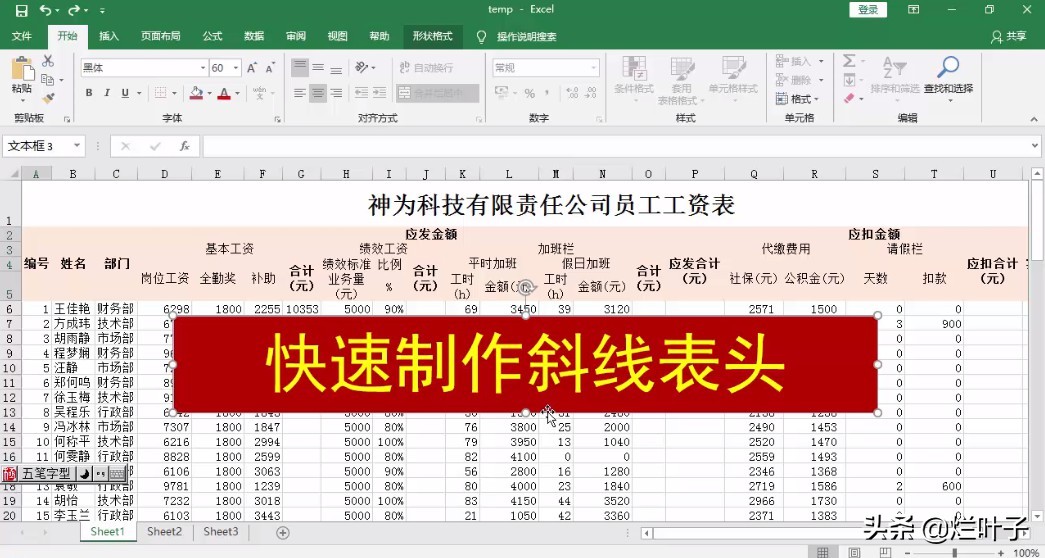Screen dimensions: 1045x558
Task: Click the 共享 share button
Action: coord(1008,36)
